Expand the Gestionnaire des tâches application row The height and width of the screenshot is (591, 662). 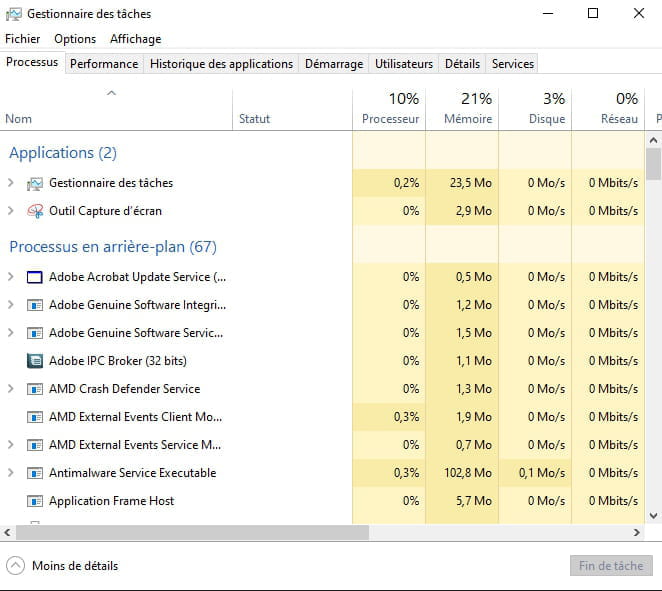(11, 183)
